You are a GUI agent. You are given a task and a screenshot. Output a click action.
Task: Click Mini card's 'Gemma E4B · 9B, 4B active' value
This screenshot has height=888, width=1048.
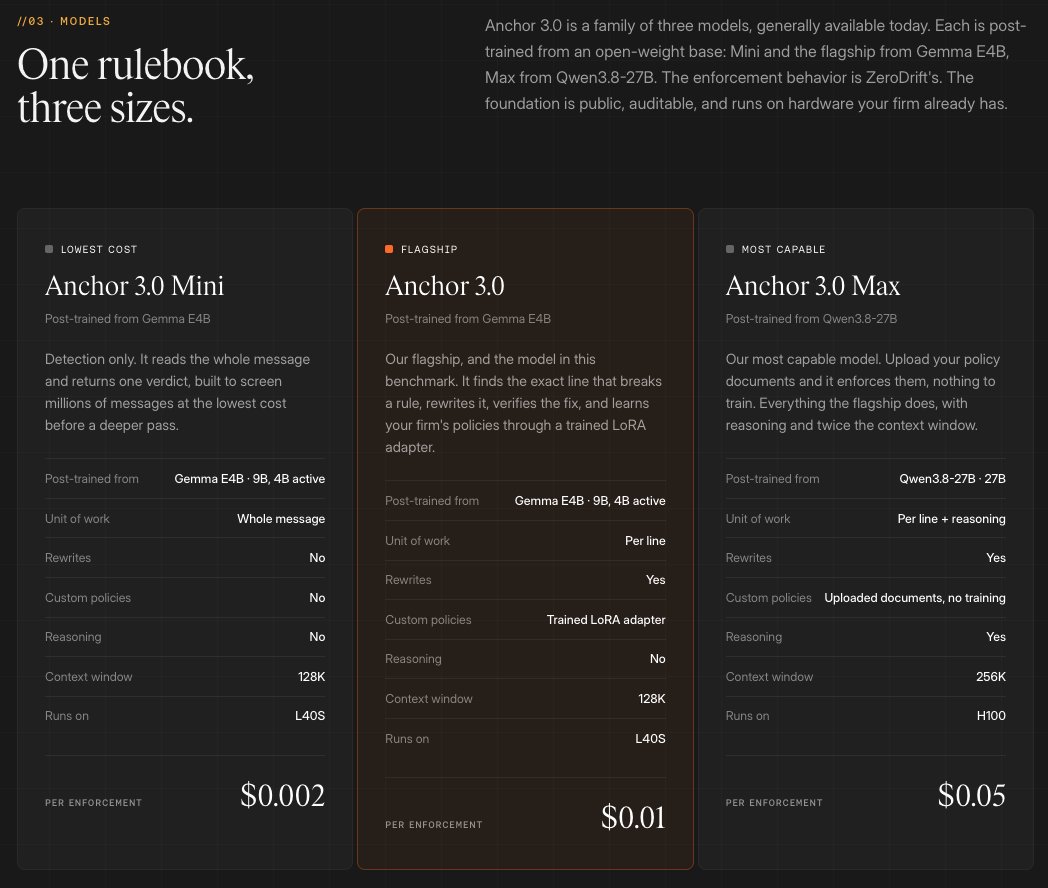[x=250, y=478]
